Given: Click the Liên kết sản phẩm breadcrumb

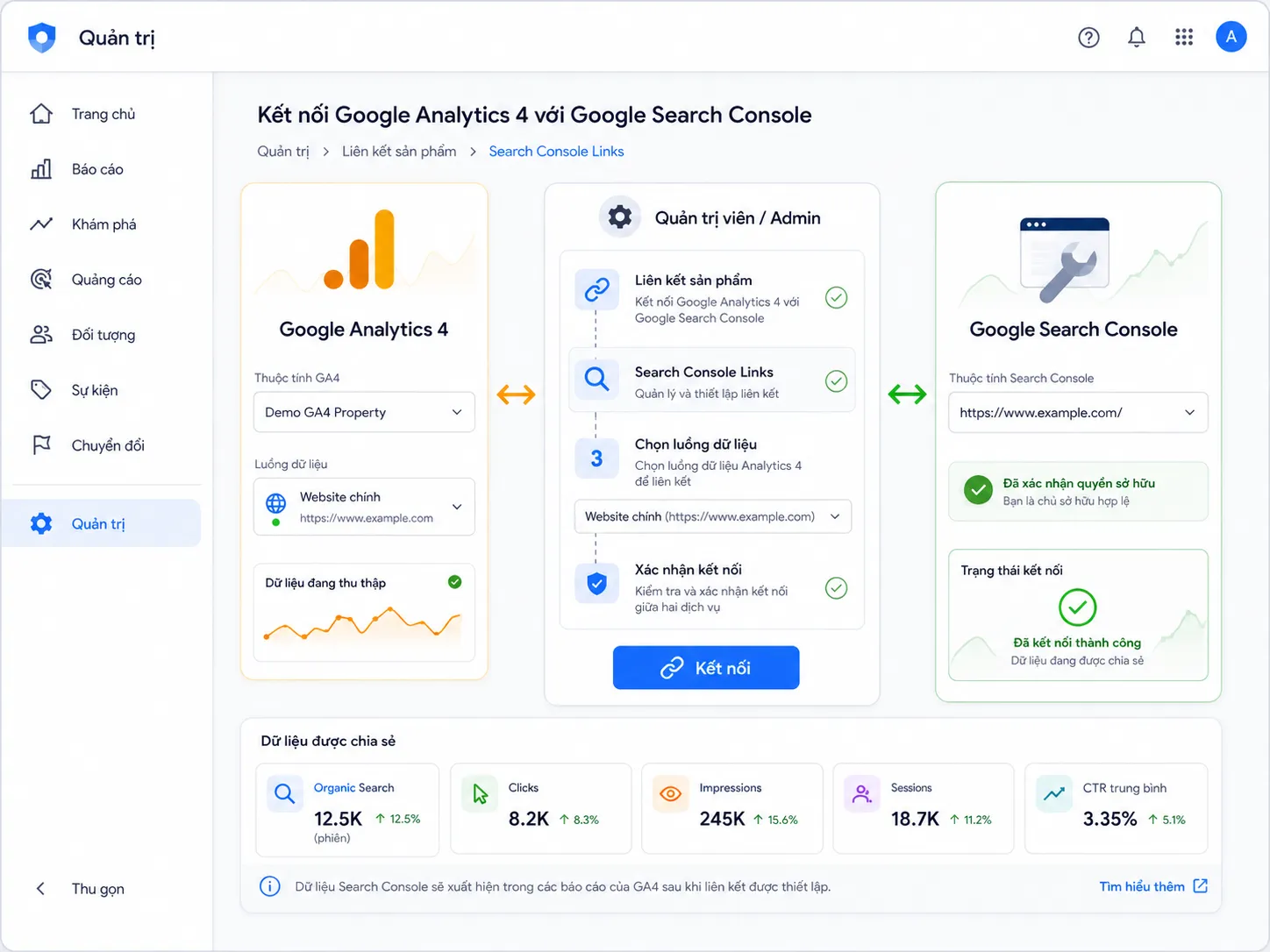Looking at the screenshot, I should (399, 151).
